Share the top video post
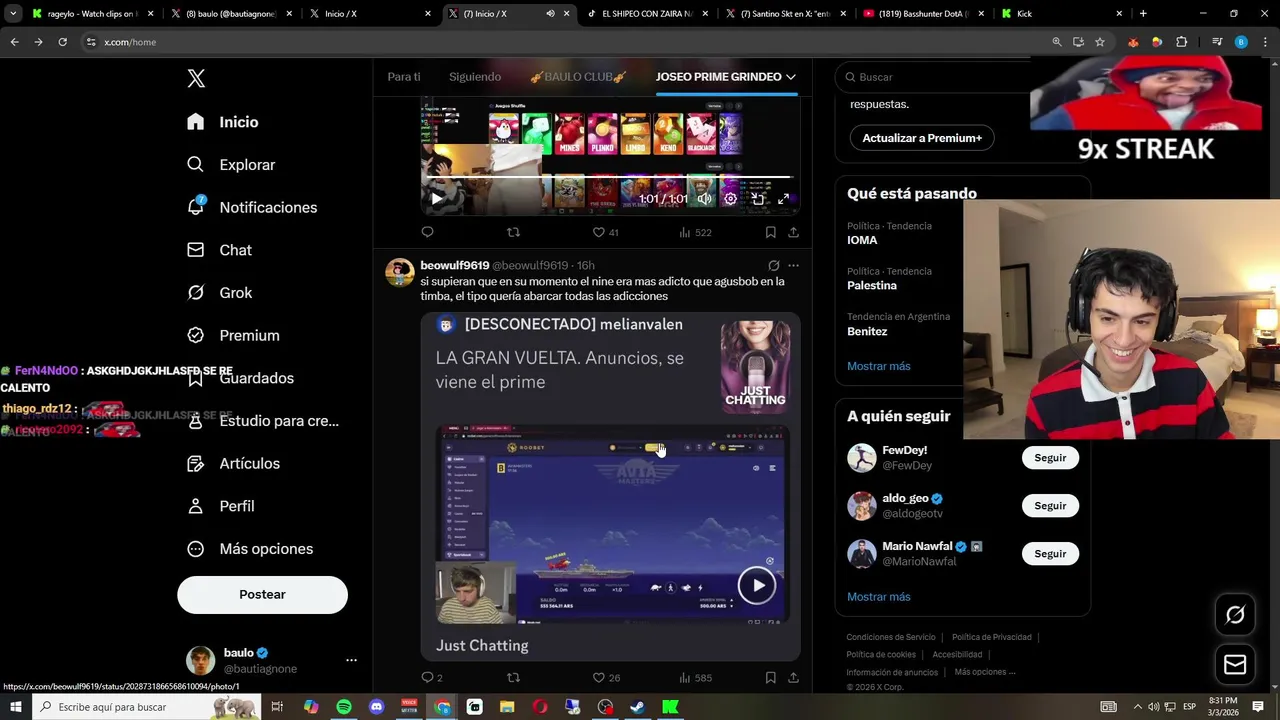The width and height of the screenshot is (1280, 720). (793, 232)
